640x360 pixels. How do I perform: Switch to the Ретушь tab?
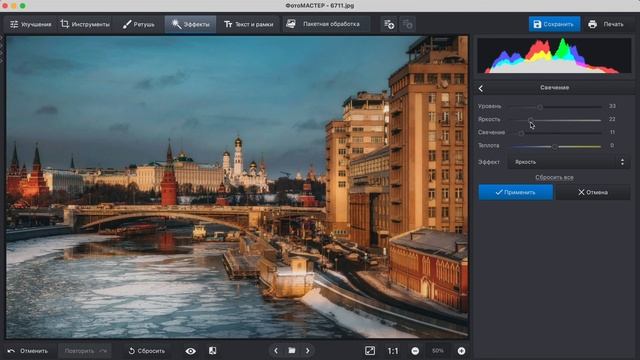(139, 24)
